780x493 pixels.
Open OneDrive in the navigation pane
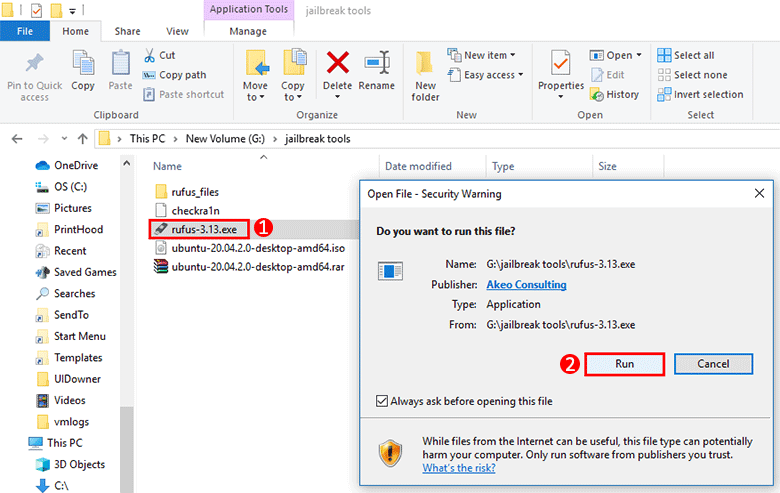click(67, 165)
